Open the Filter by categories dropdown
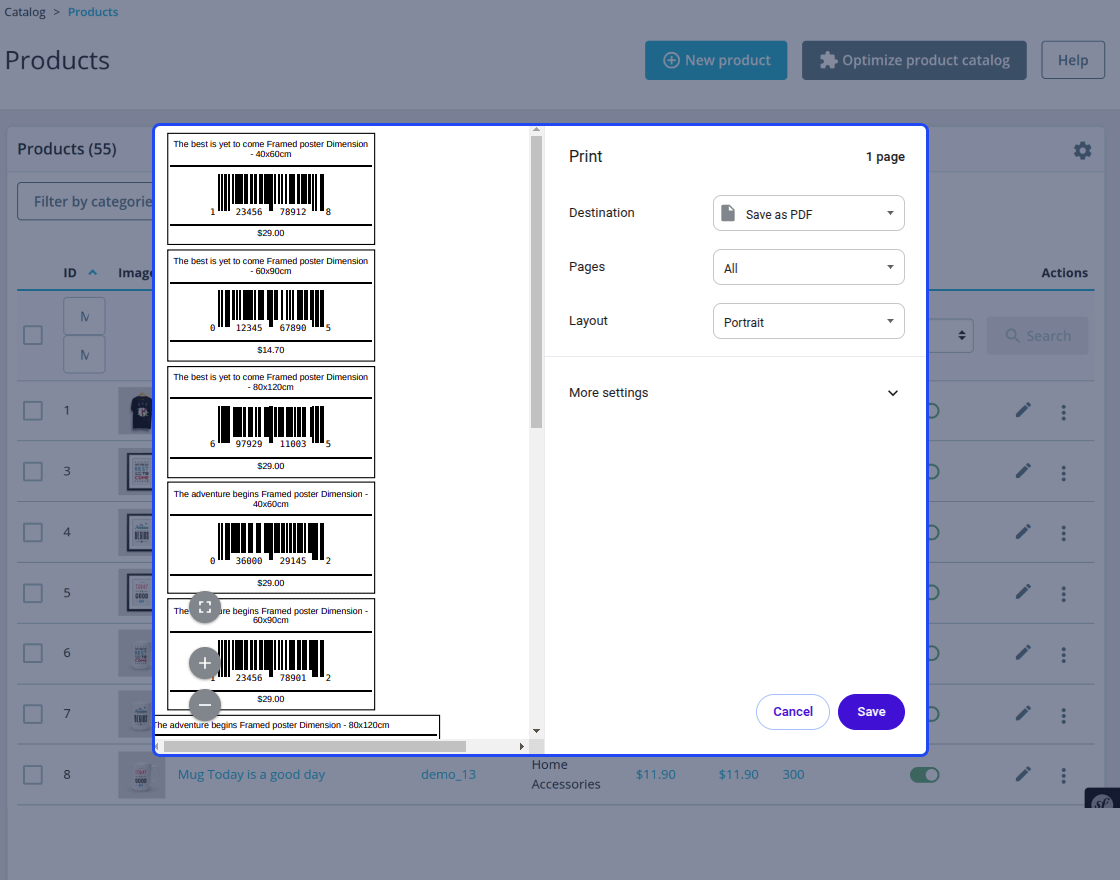 tap(85, 201)
